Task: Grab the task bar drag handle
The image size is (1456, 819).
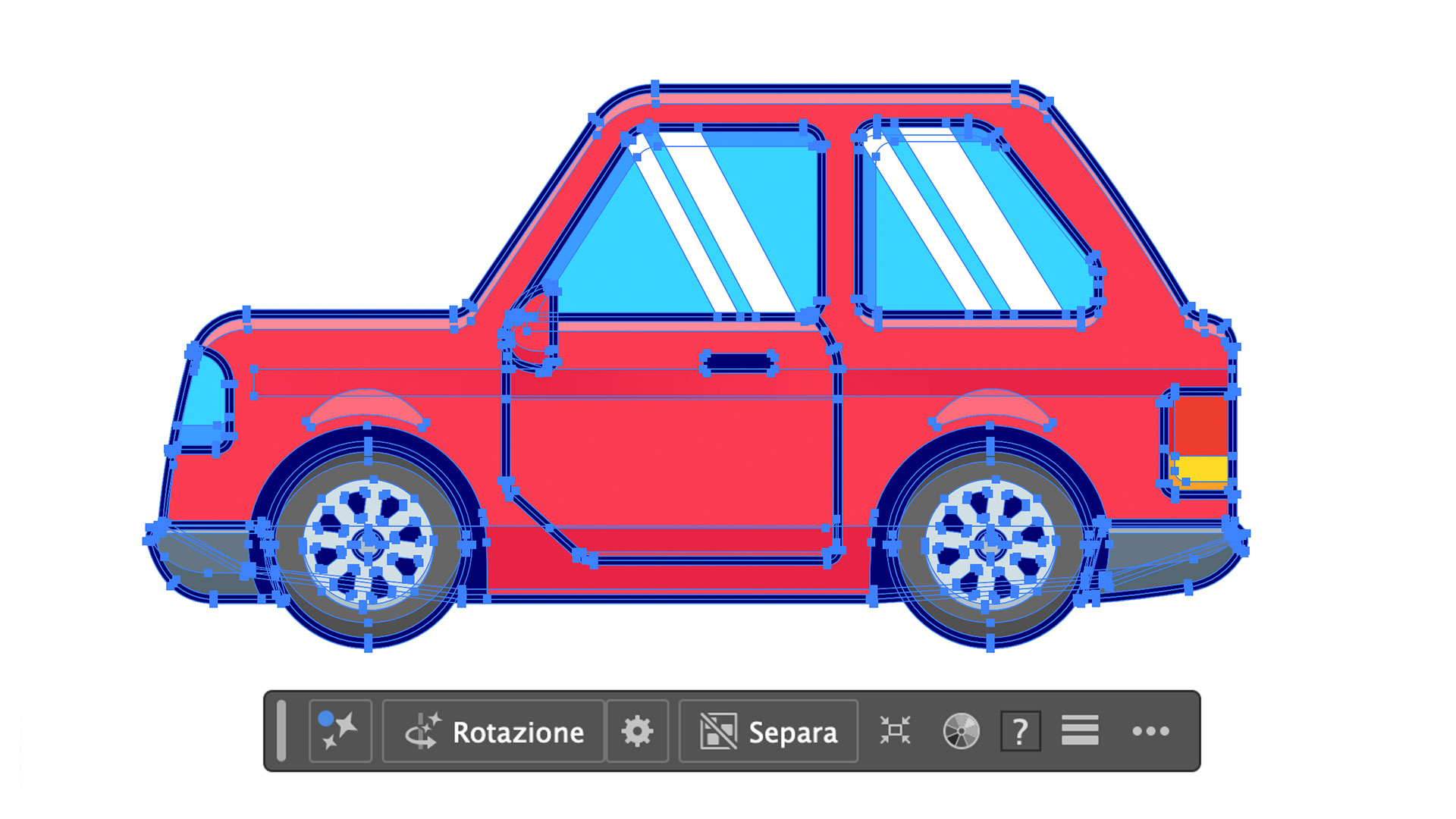Action: [281, 731]
